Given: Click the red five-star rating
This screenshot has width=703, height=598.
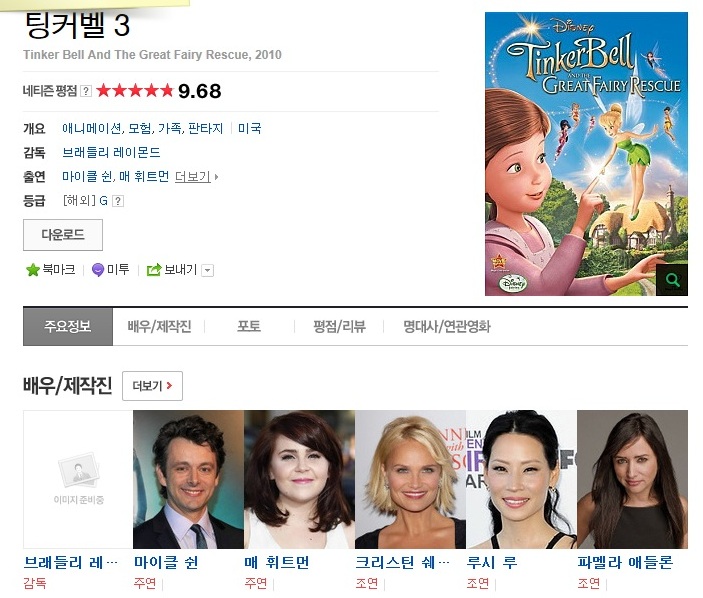Looking at the screenshot, I should (135, 91).
